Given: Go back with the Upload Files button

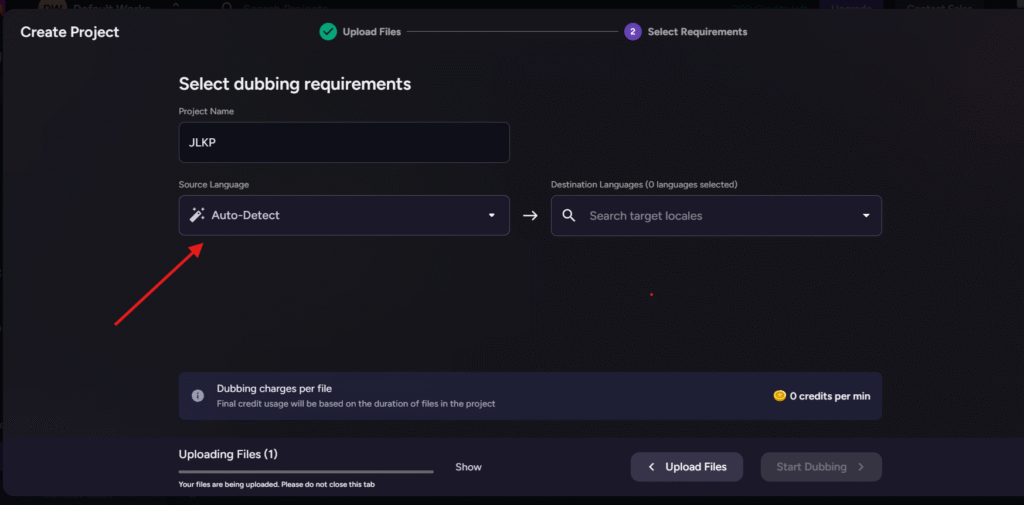Looking at the screenshot, I should point(686,467).
